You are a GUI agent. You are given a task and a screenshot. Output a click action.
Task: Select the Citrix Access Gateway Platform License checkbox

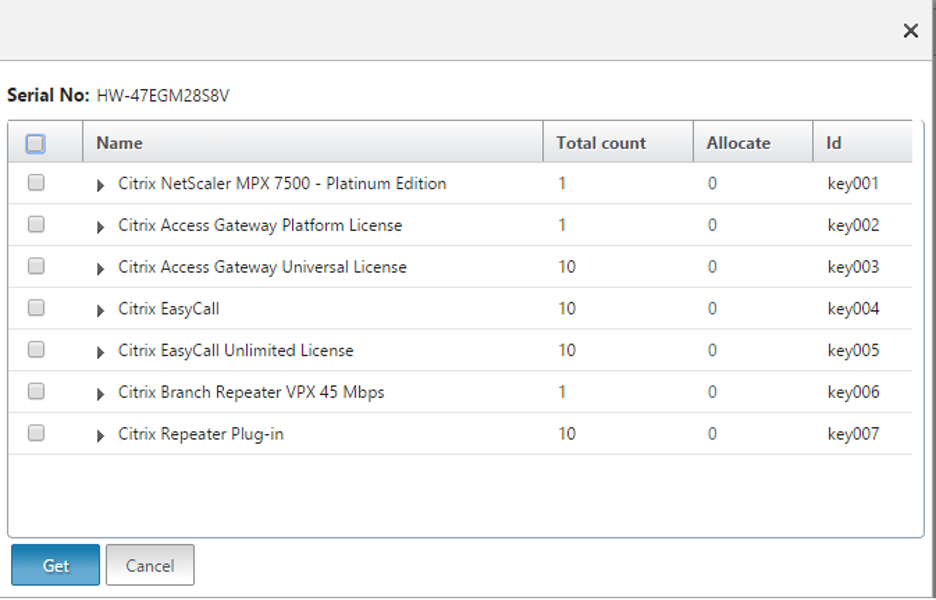[x=36, y=225]
